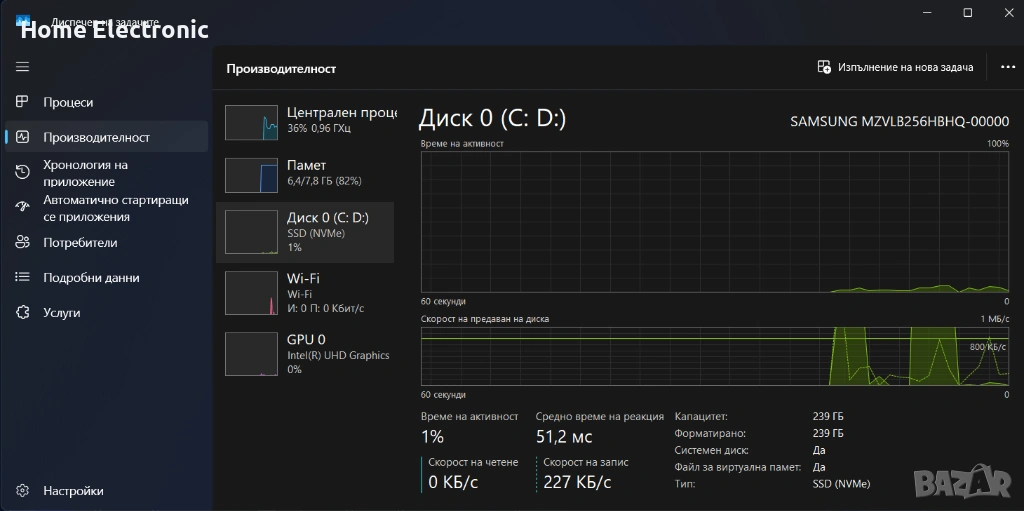Click the disk activity time graph
Image resolution: width=1024 pixels, height=511 pixels.
click(x=715, y=222)
